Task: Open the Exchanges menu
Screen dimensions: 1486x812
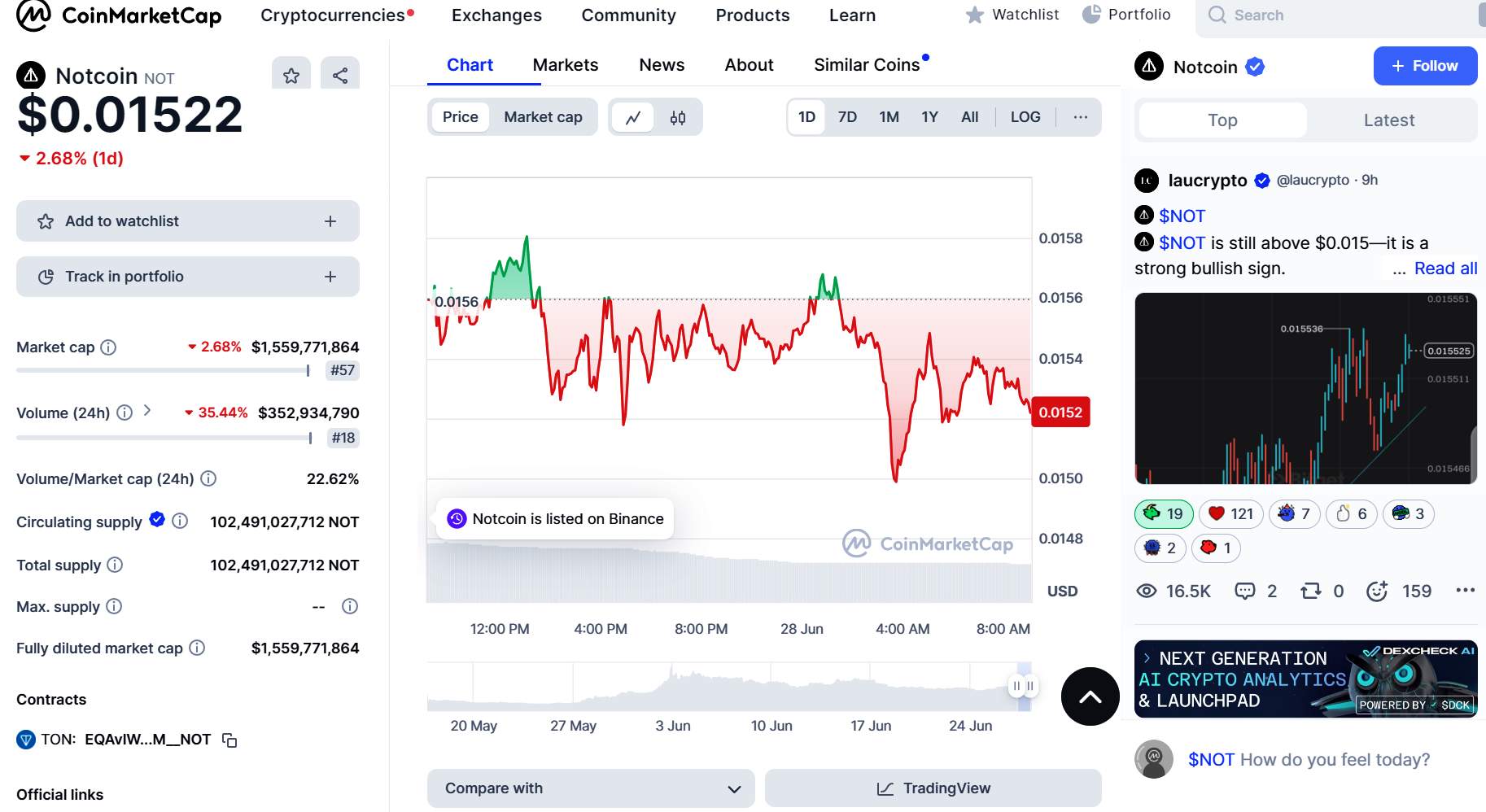Action: tap(496, 15)
